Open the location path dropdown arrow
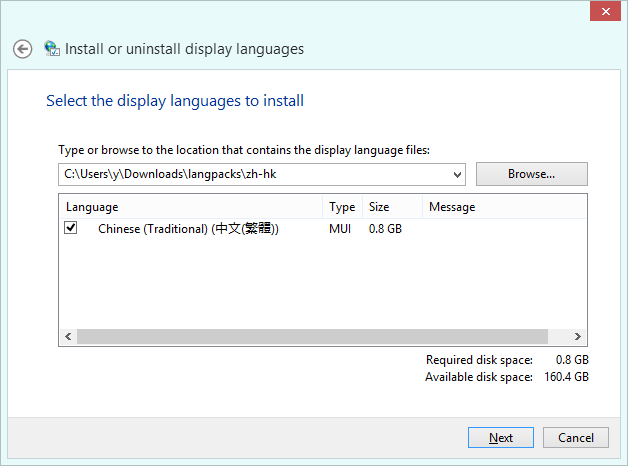 [x=457, y=175]
